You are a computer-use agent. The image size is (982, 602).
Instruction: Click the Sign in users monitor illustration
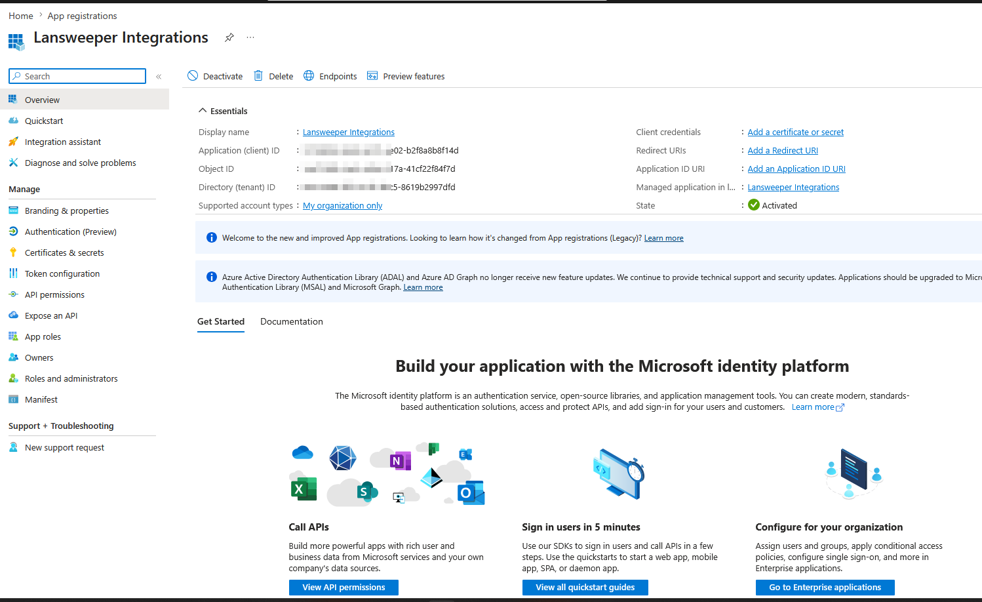618,474
